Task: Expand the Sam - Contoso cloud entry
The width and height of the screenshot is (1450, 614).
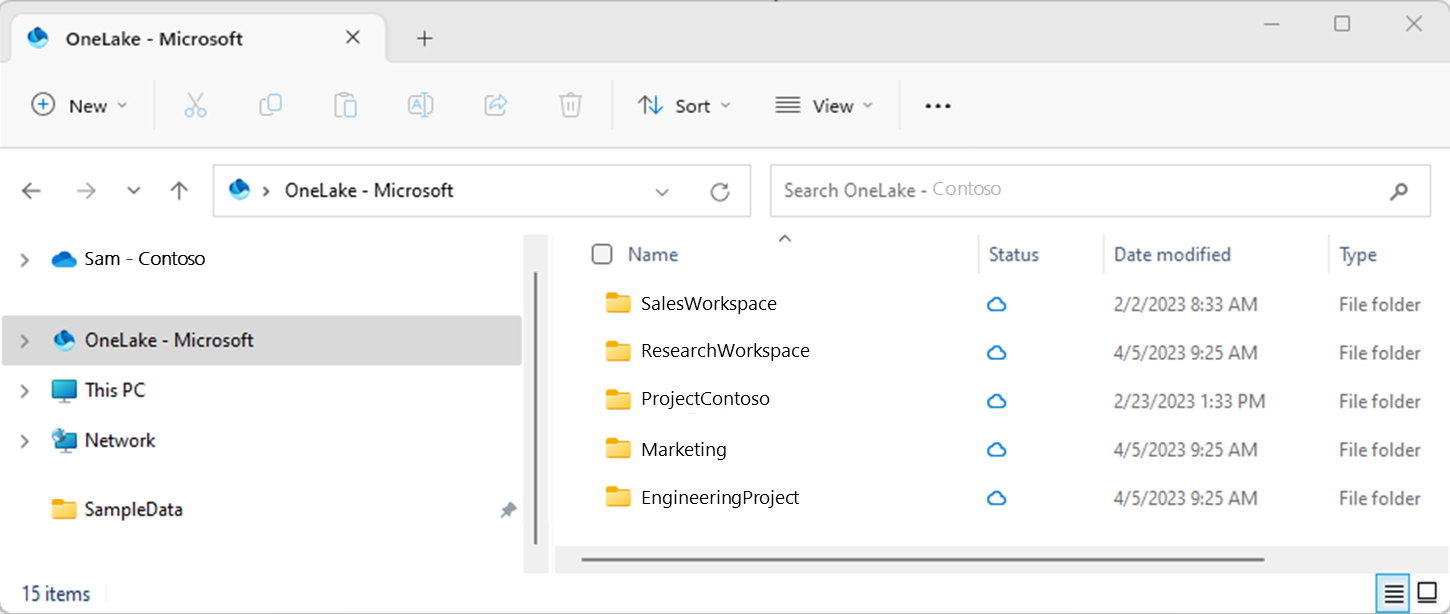Action: click(25, 258)
